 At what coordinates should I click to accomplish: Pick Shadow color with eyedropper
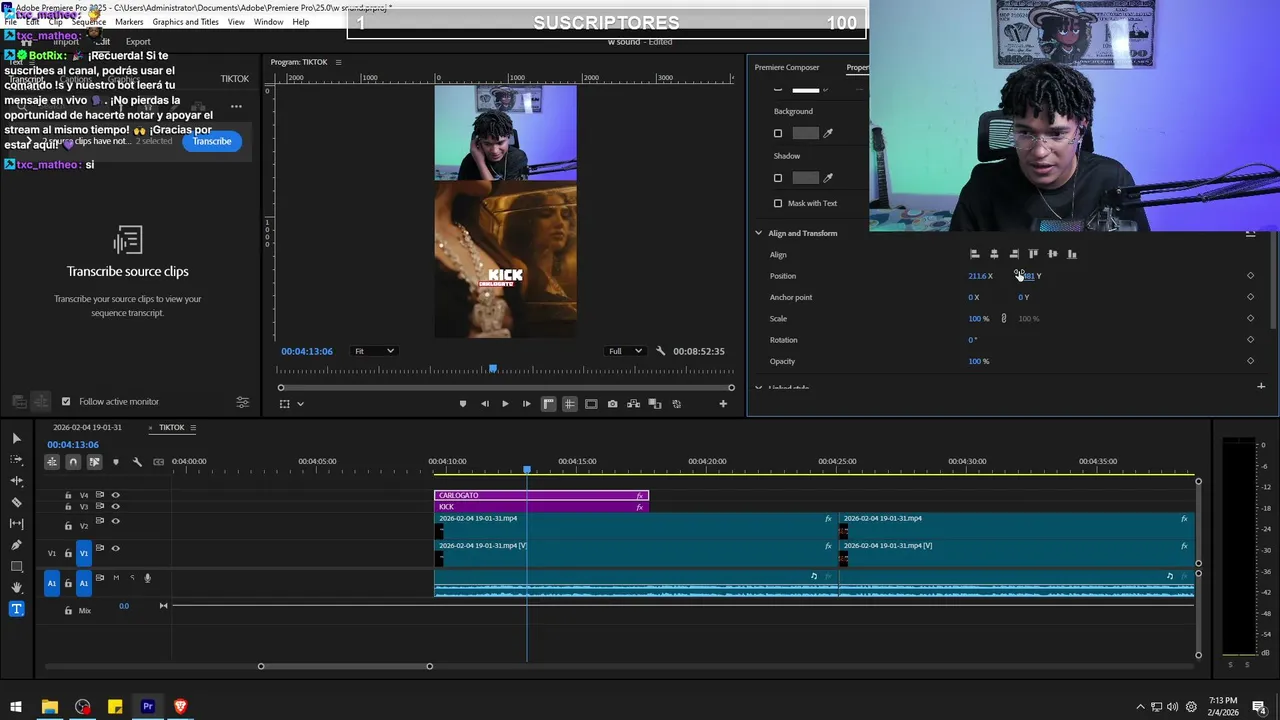point(828,178)
